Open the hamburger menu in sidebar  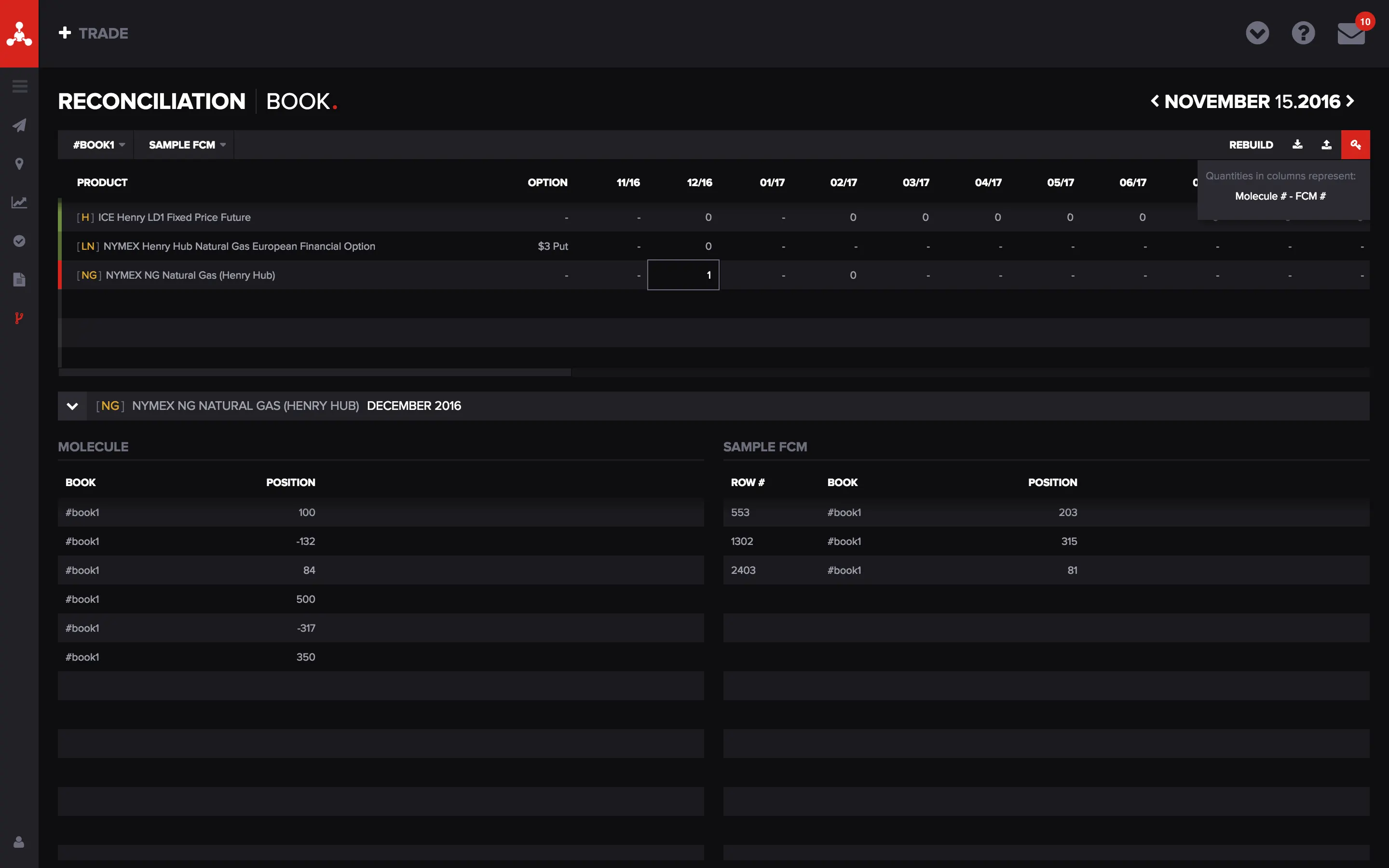point(19,87)
